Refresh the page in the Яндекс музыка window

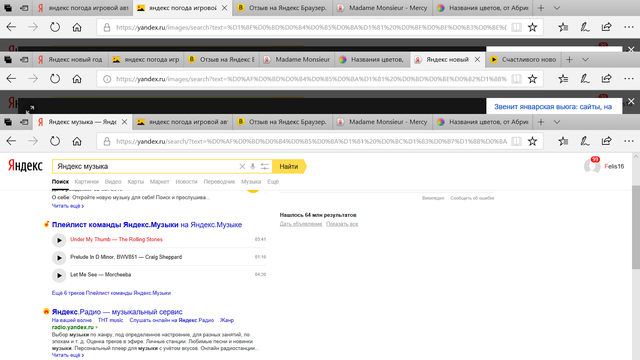pyautogui.click(x=55, y=141)
